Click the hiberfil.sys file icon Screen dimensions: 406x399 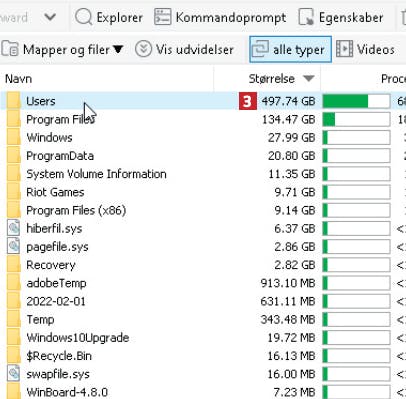click(x=14, y=229)
